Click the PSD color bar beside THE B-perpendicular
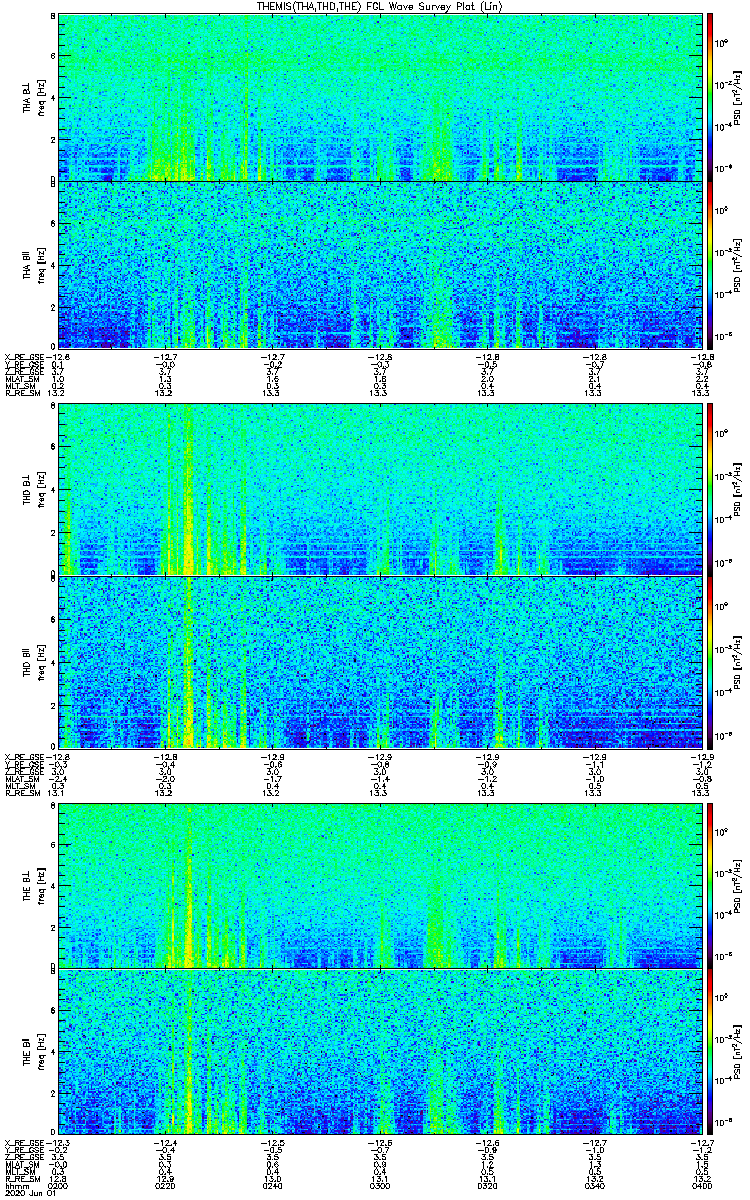Viewport: 750px width, 1200px height. 711,884
